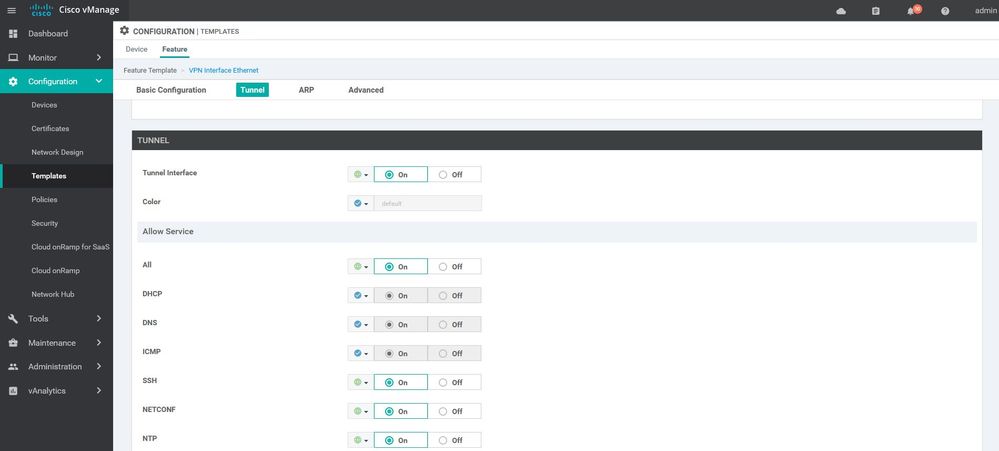This screenshot has height=451, width=999.
Task: Open the hamburger navigation menu
Action: [x=11, y=10]
